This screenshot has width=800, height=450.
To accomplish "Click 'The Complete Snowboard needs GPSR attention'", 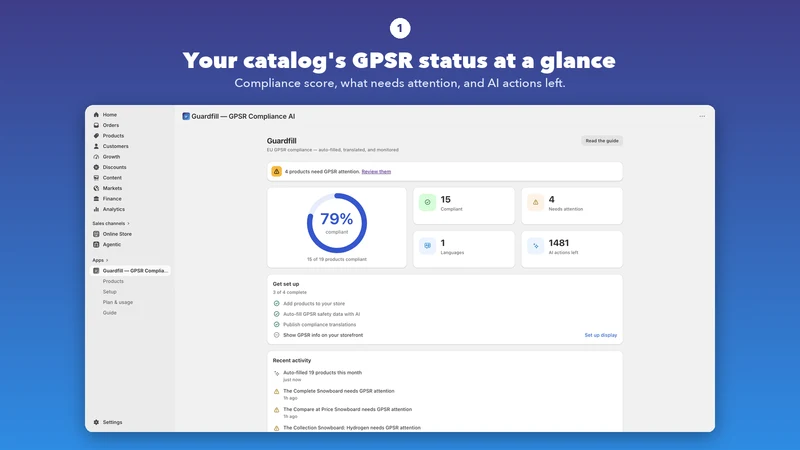I will click(339, 391).
